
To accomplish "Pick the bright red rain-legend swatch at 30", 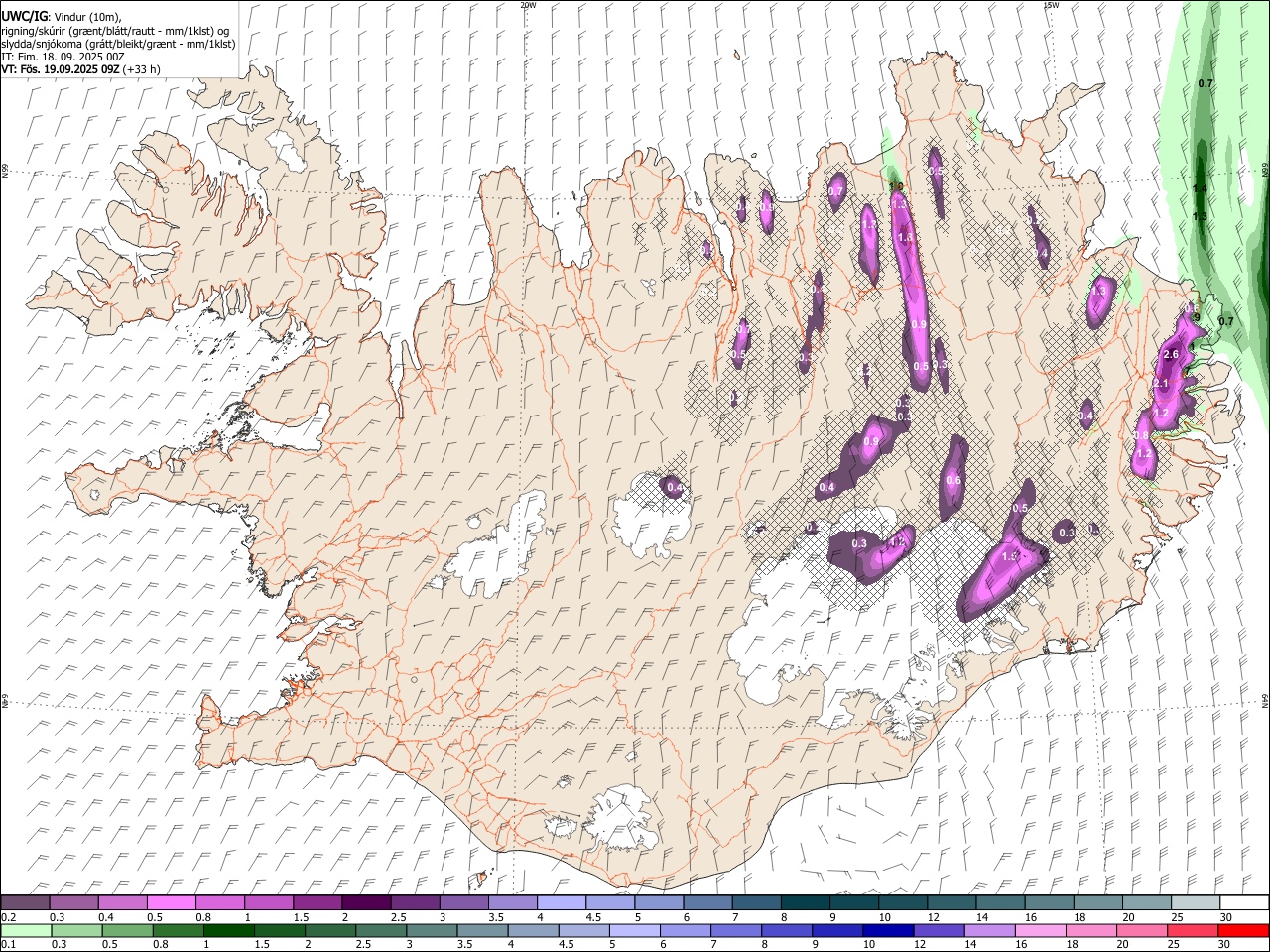I will click(1242, 930).
